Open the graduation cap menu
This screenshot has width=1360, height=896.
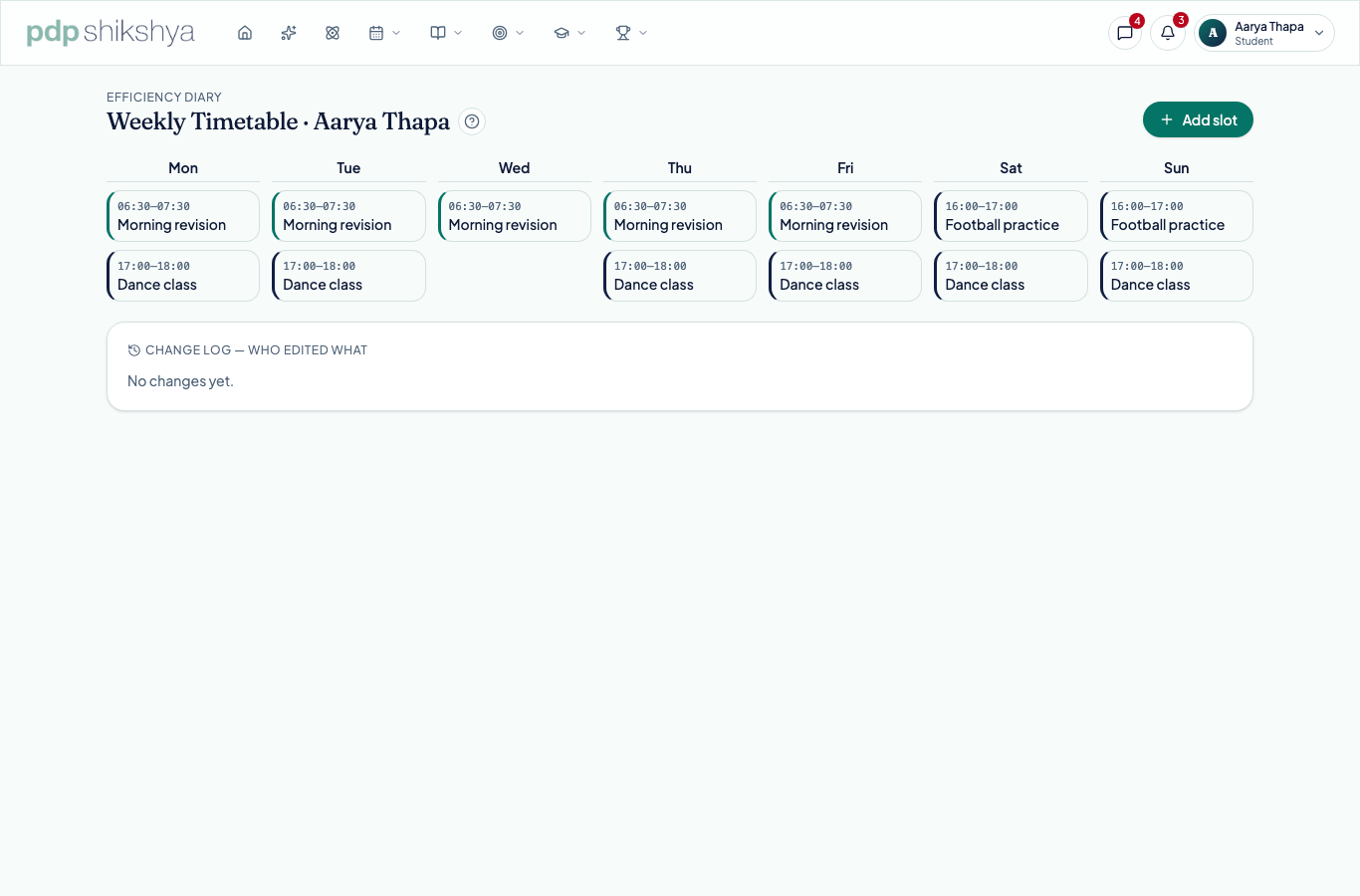pos(569,33)
